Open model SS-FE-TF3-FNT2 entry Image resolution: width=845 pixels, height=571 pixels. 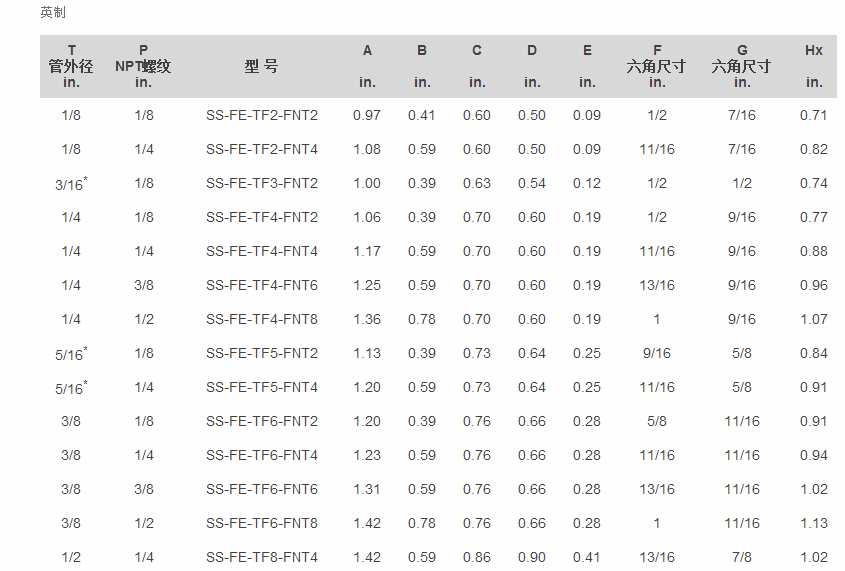coord(261,183)
